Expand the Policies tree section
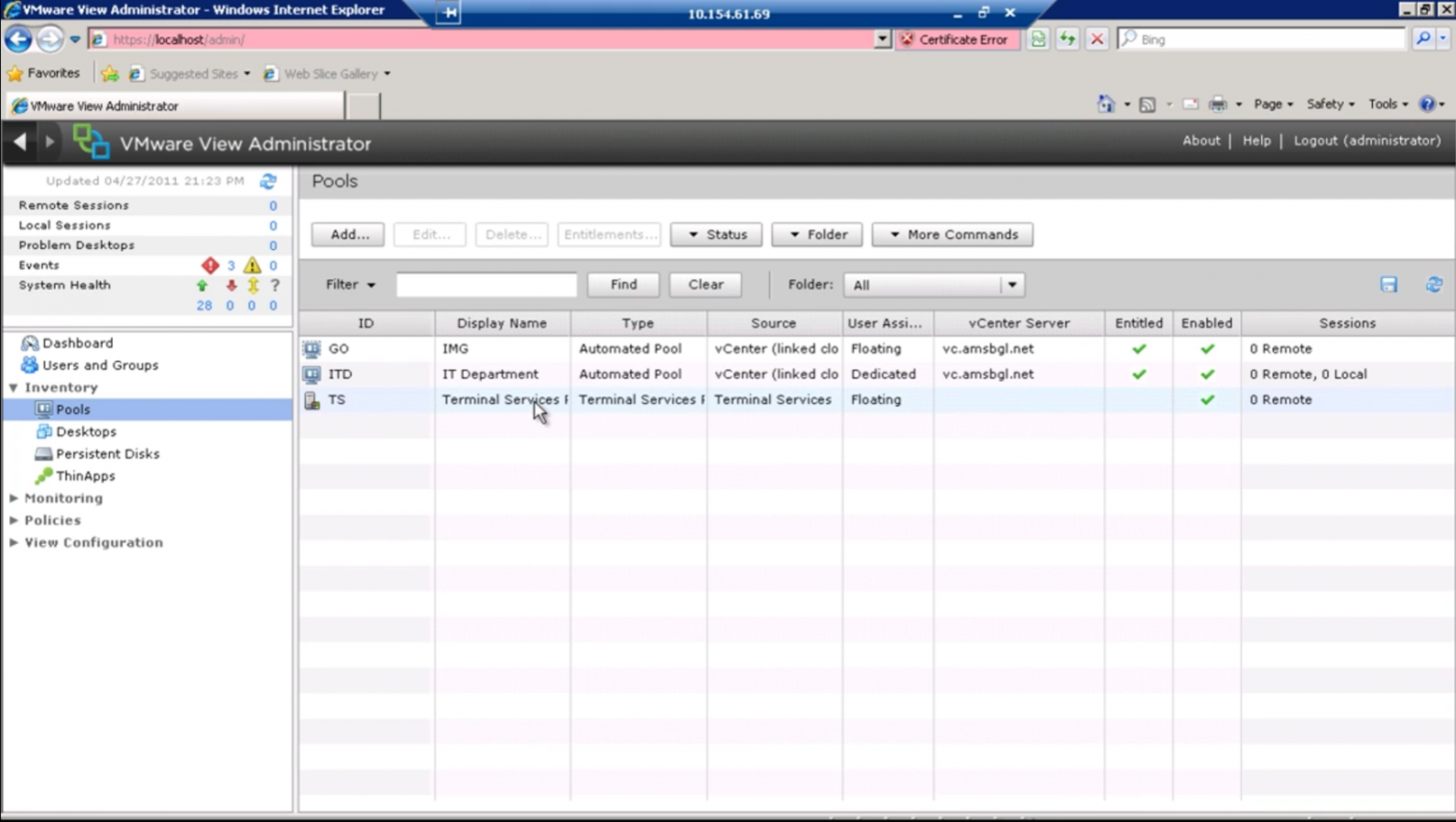Image resolution: width=1456 pixels, height=822 pixels. [14, 521]
